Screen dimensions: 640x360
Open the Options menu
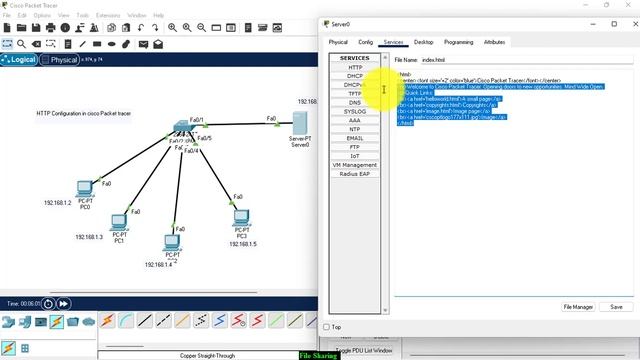tap(42, 15)
